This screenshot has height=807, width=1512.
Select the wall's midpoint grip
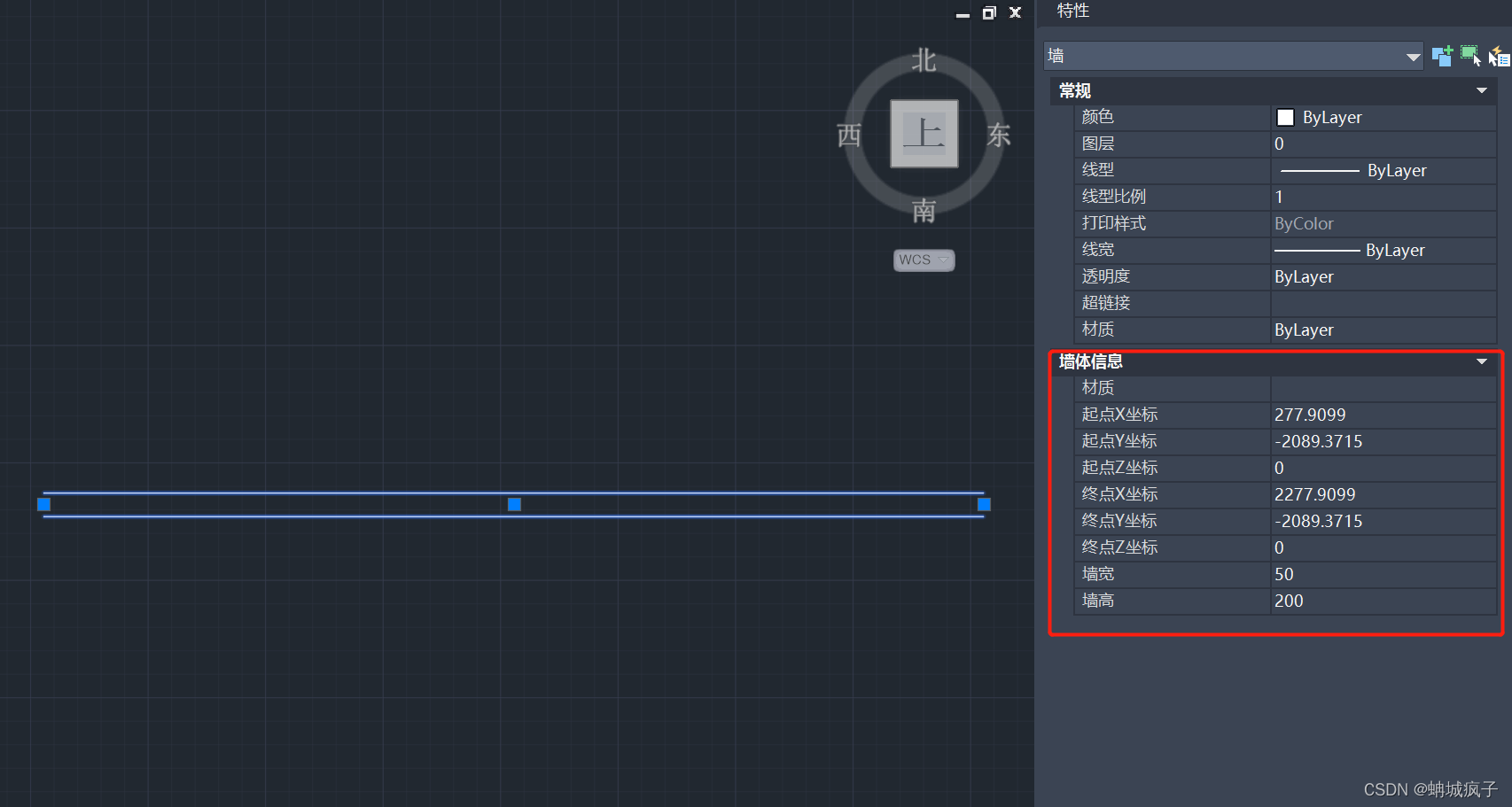[x=514, y=504]
